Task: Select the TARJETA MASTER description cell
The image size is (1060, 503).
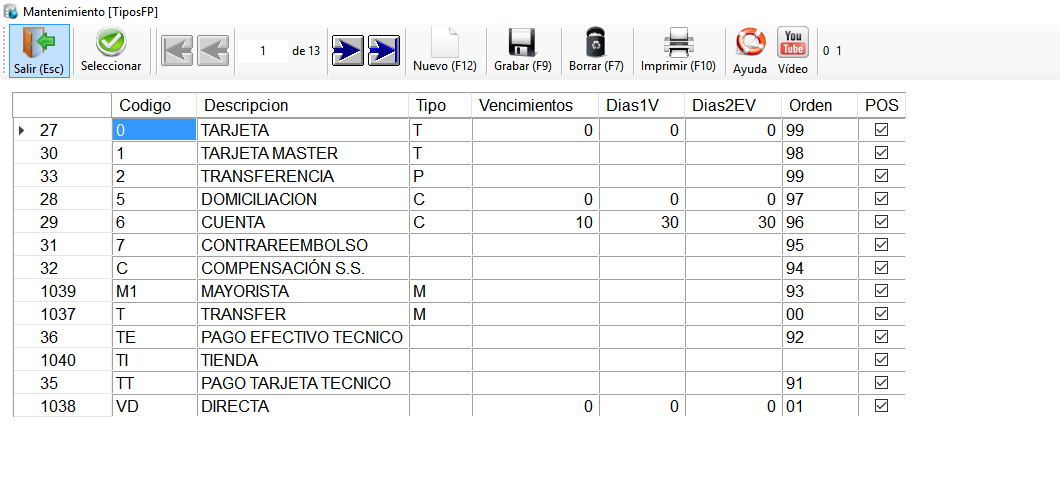Action: tap(303, 153)
